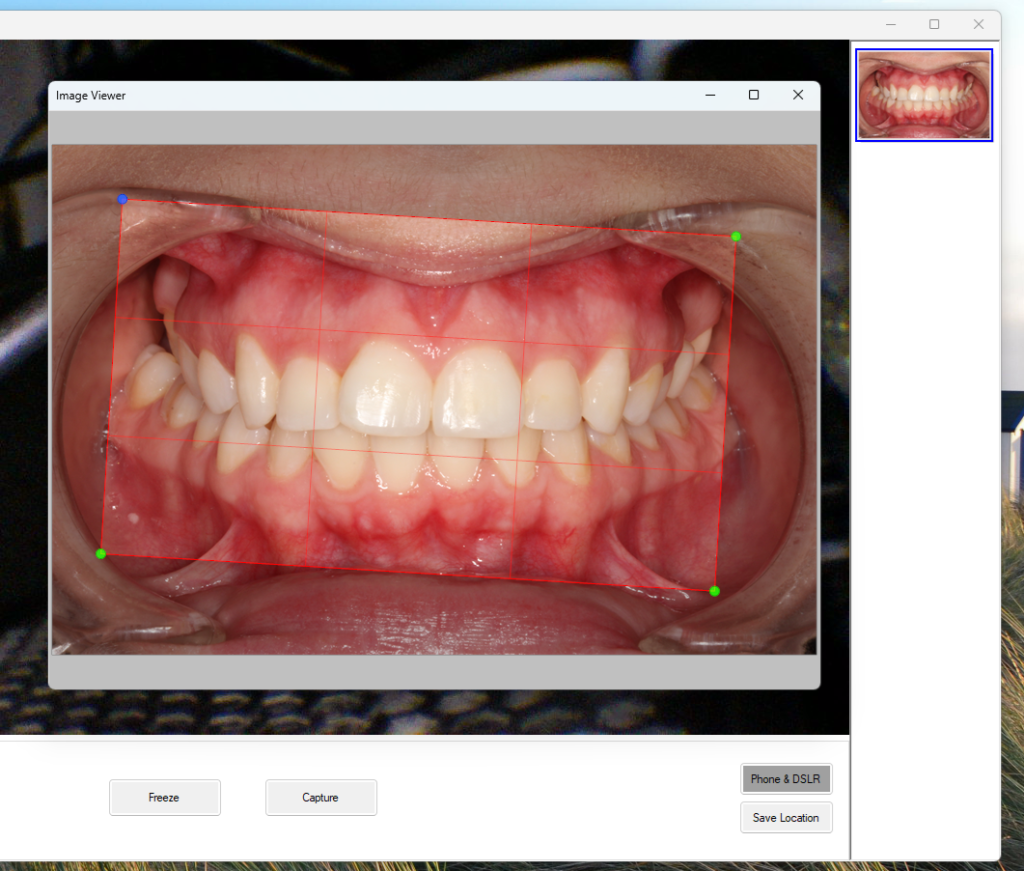Minimize the Image Viewer window
The image size is (1024, 871).
tap(710, 95)
